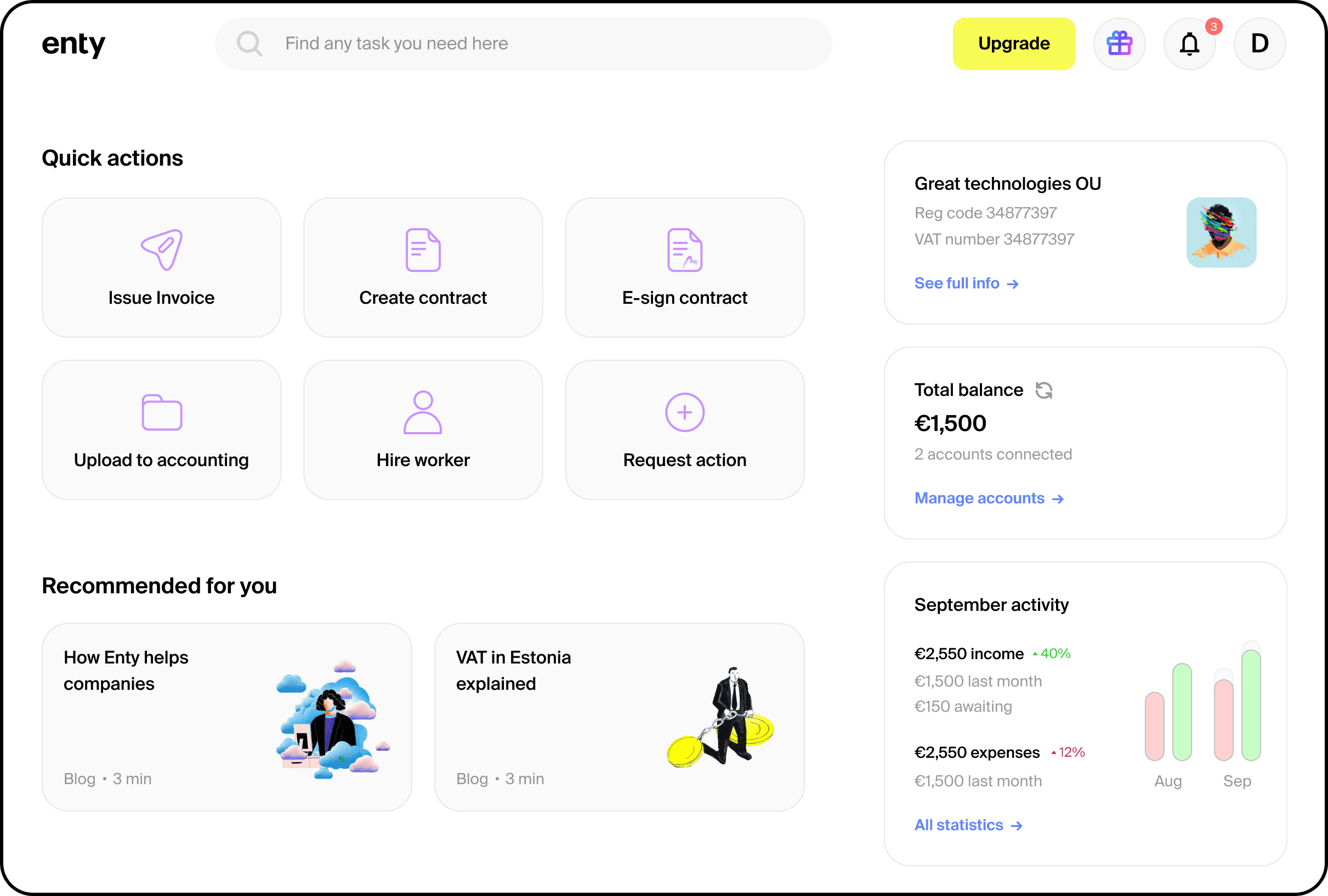Open See full info link

[x=966, y=283]
